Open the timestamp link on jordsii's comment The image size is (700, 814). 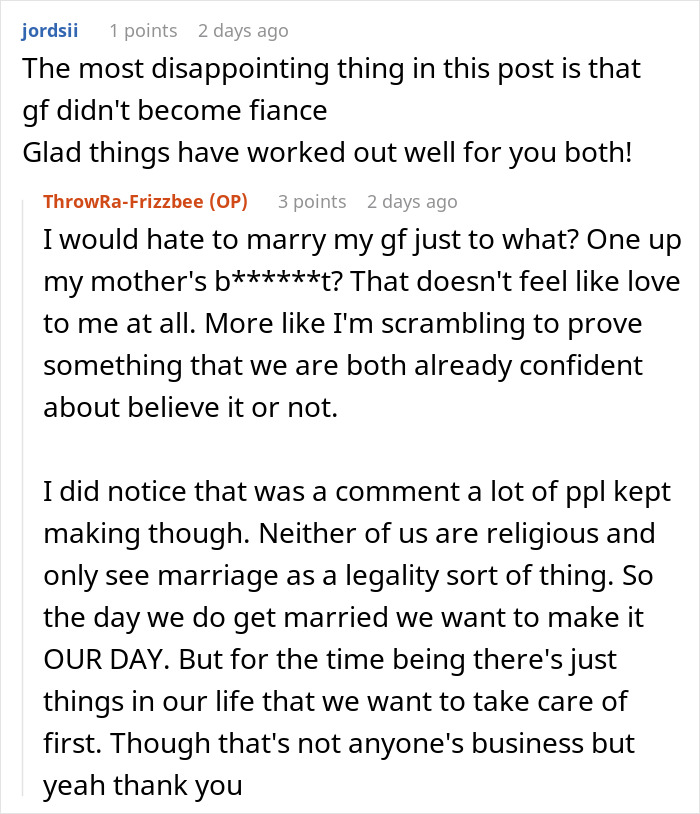click(x=243, y=31)
